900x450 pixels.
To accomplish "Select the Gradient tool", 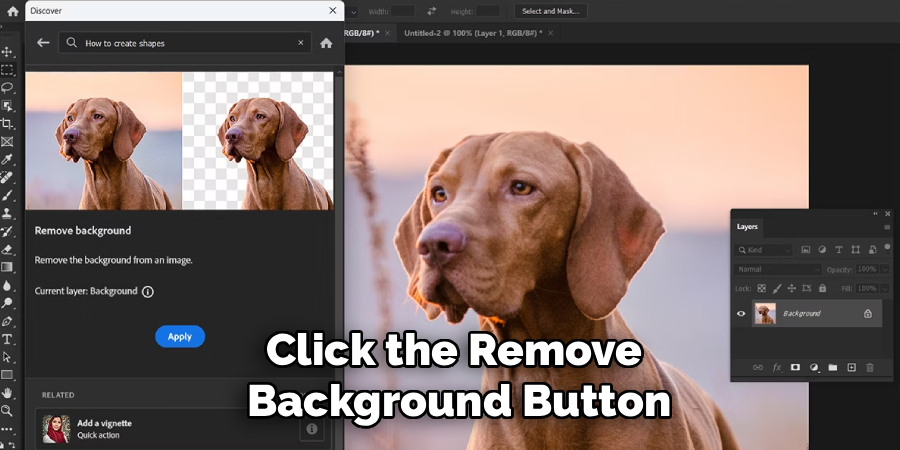I will 7,267.
